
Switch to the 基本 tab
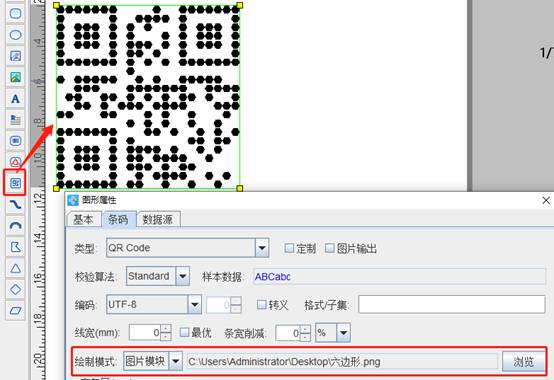[x=84, y=219]
